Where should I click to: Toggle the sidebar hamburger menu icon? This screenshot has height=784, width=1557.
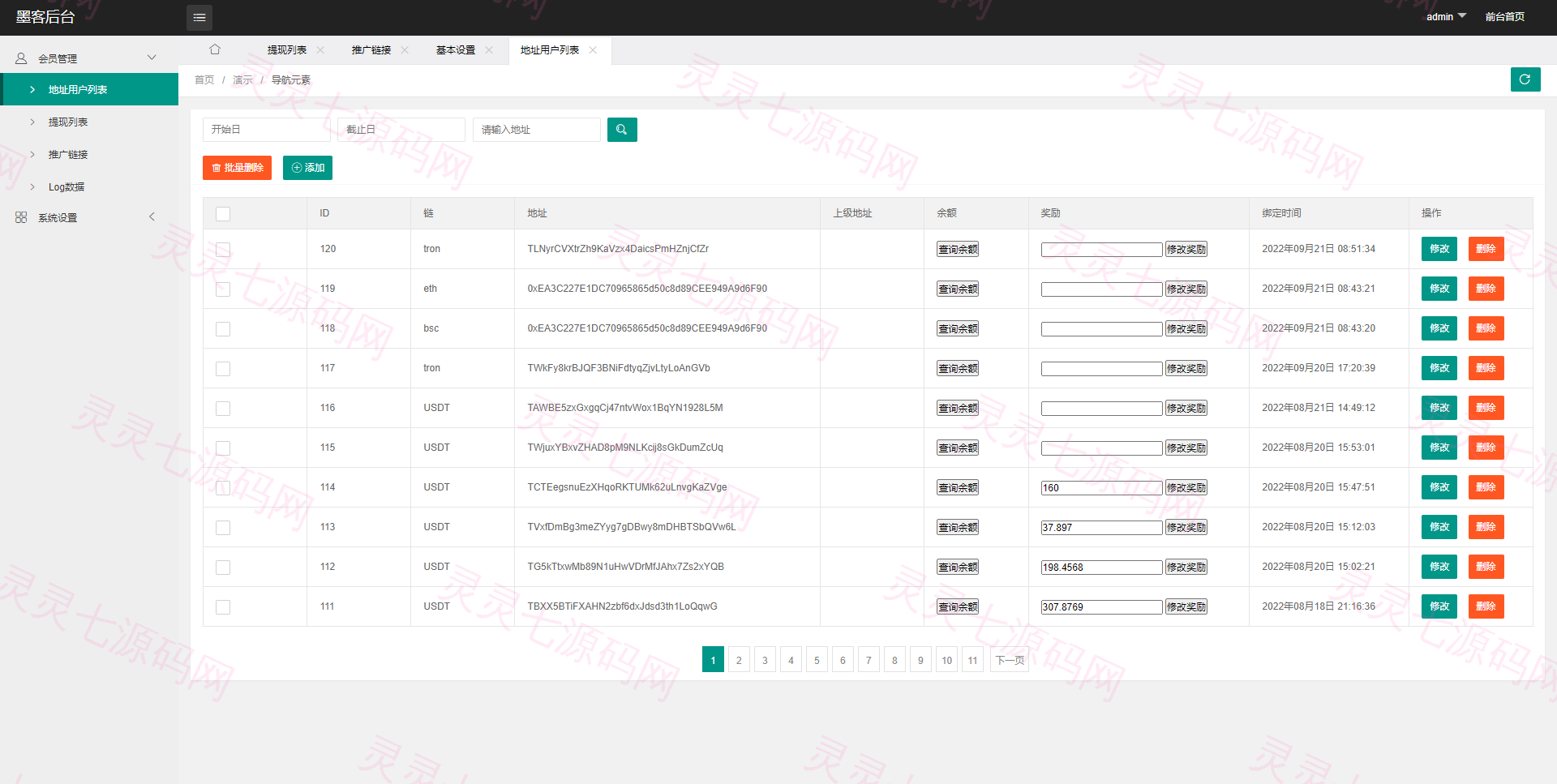point(199,17)
